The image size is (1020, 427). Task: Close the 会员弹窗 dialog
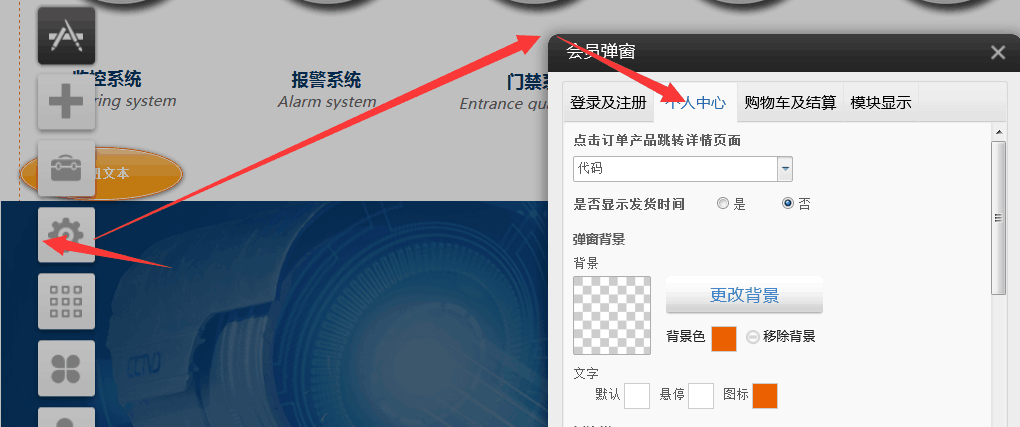pos(998,53)
